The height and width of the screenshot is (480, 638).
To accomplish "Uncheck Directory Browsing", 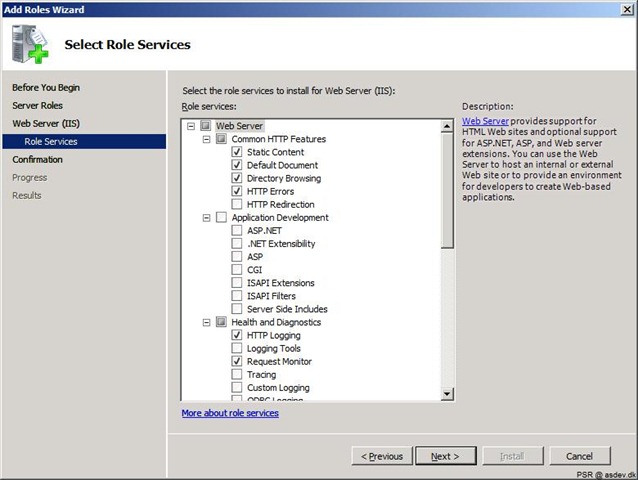I will pos(237,178).
